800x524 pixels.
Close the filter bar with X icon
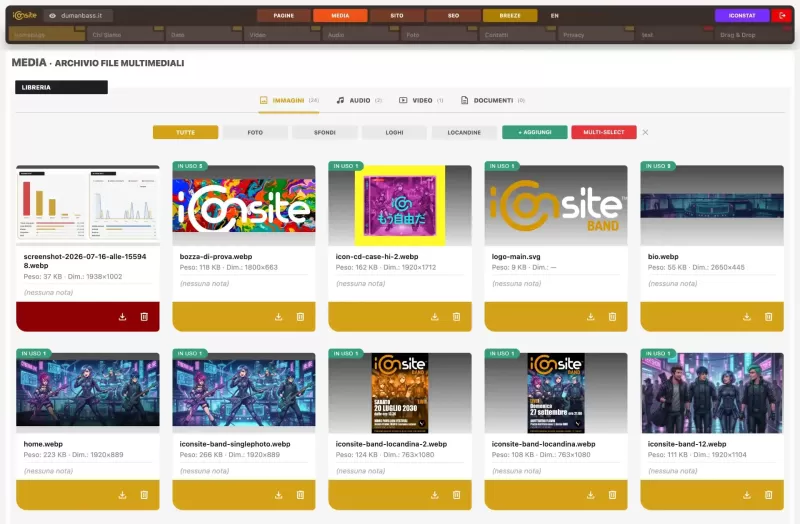[x=645, y=133]
